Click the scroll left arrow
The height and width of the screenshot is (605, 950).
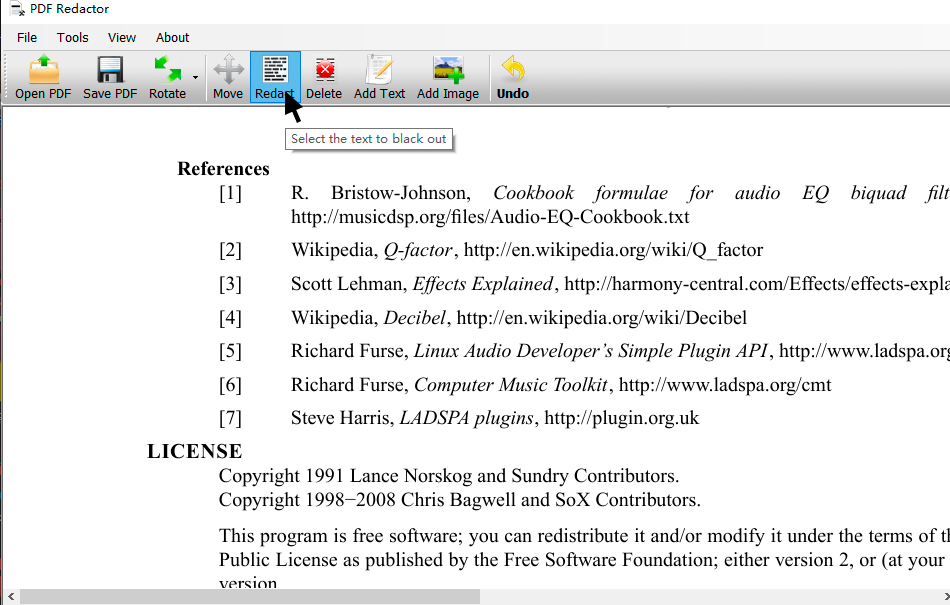10,597
